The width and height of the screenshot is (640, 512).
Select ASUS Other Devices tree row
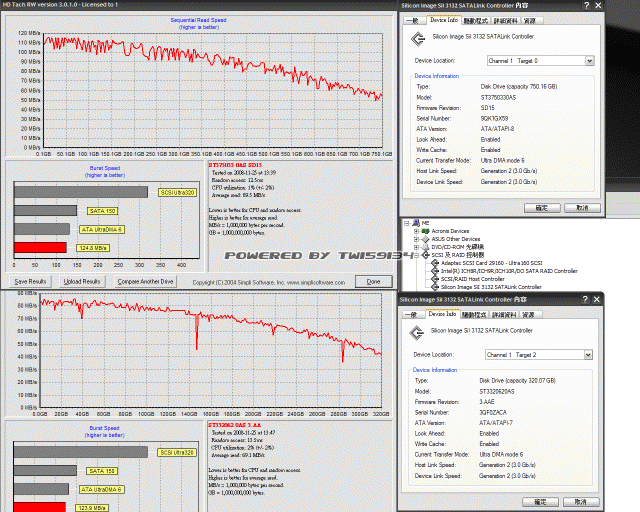pyautogui.click(x=456, y=239)
